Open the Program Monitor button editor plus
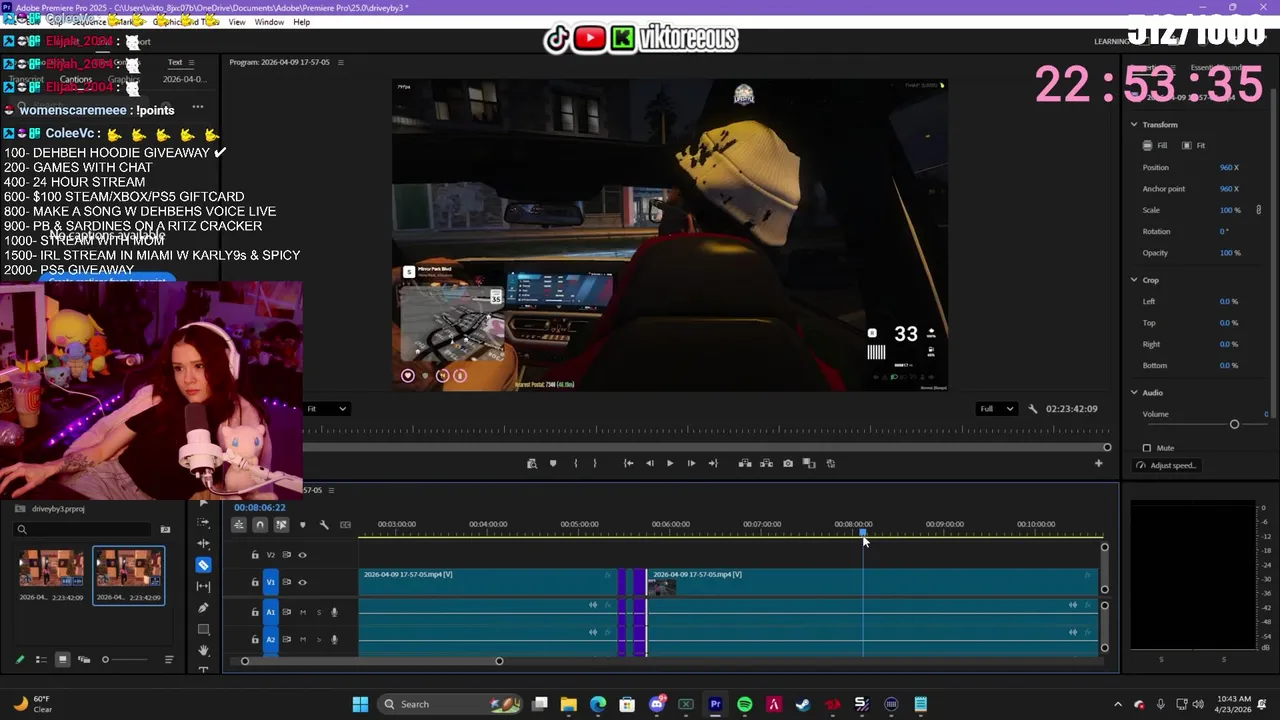This screenshot has height=720, width=1280. point(1098,463)
